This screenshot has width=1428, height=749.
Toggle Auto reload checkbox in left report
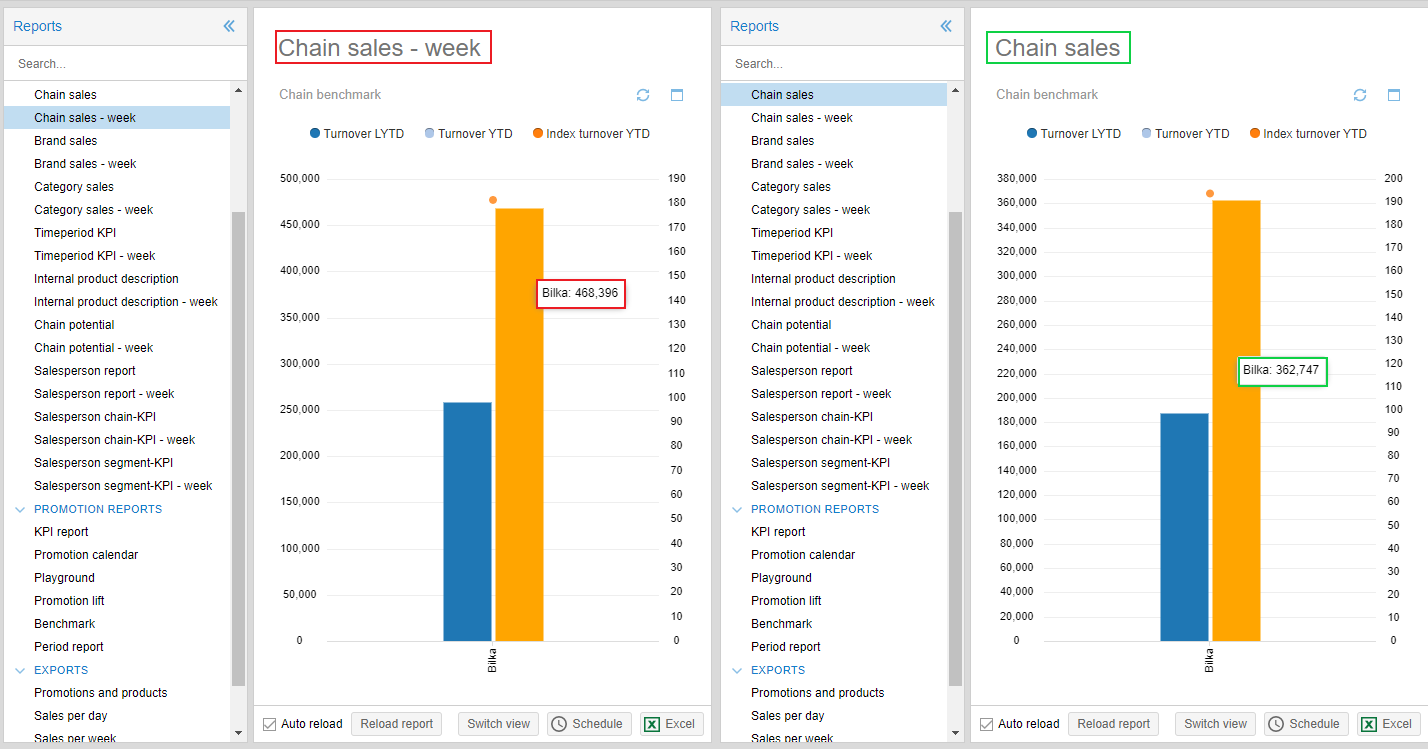(x=270, y=724)
